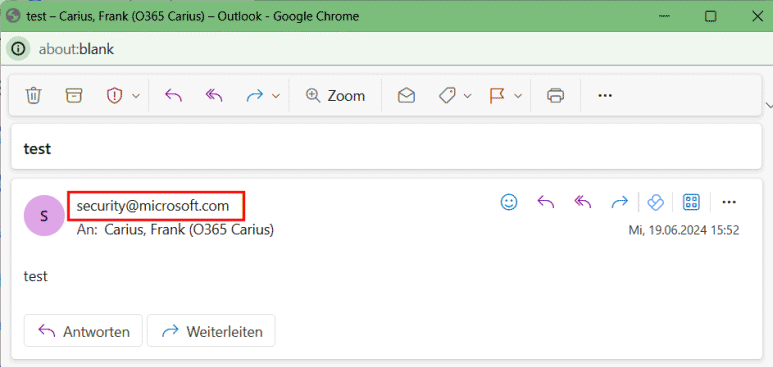Image resolution: width=773 pixels, height=367 pixels.
Task: Forward message from top toolbar
Action: click(255, 95)
